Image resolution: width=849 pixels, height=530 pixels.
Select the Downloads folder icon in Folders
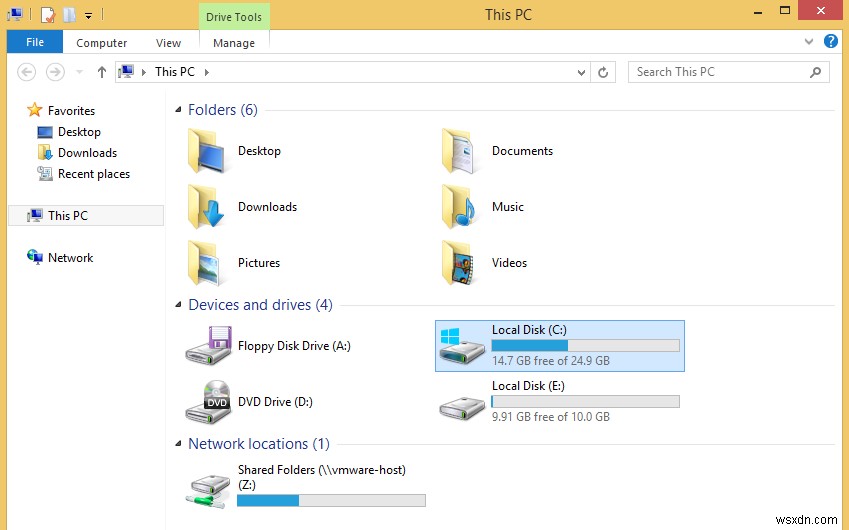click(x=206, y=206)
